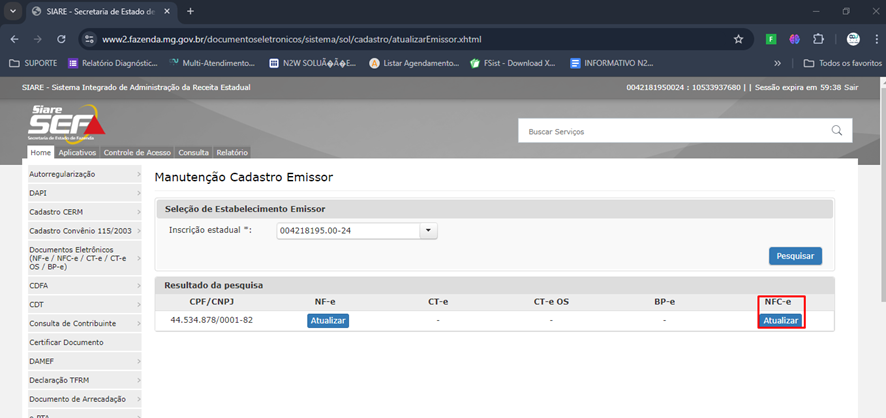886x418 pixels.
Task: Click the session expiry text
Action: click(798, 88)
